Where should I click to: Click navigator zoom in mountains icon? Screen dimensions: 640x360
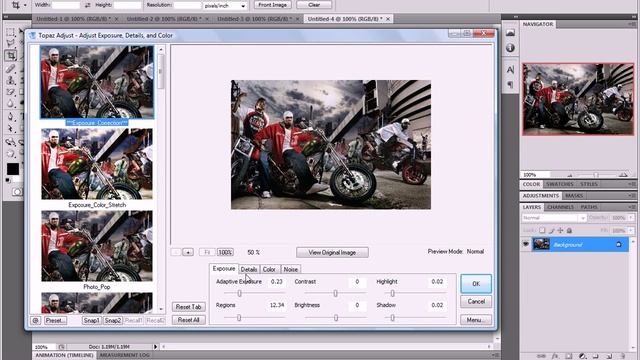pos(623,175)
